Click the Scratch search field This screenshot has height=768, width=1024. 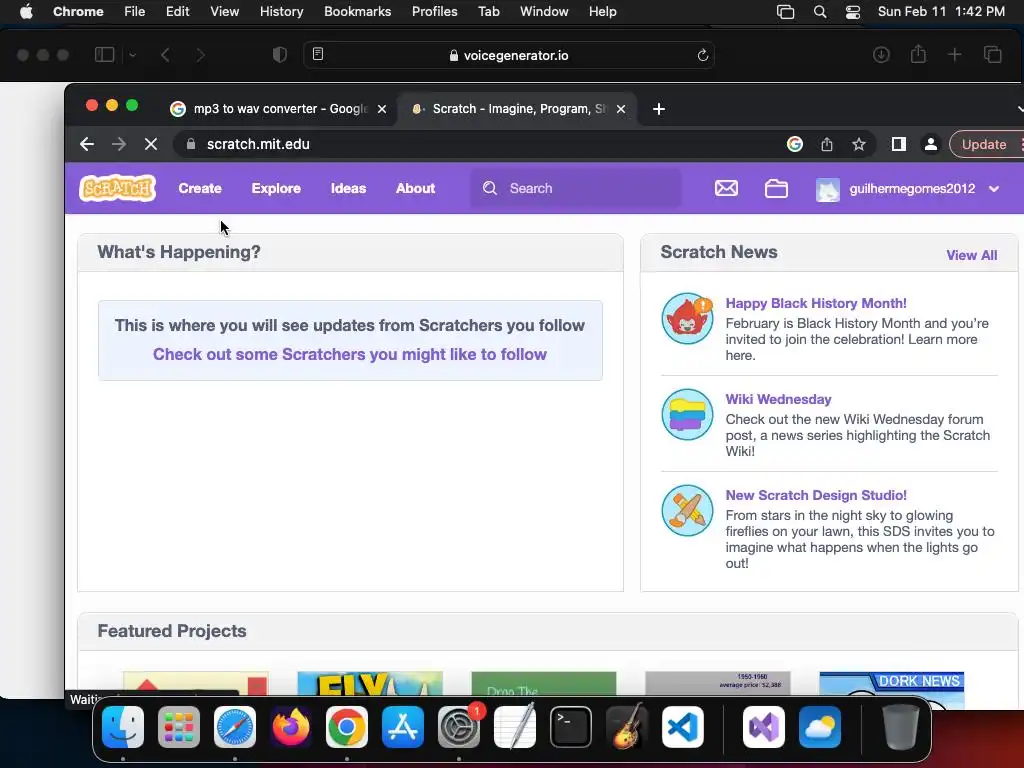click(575, 188)
